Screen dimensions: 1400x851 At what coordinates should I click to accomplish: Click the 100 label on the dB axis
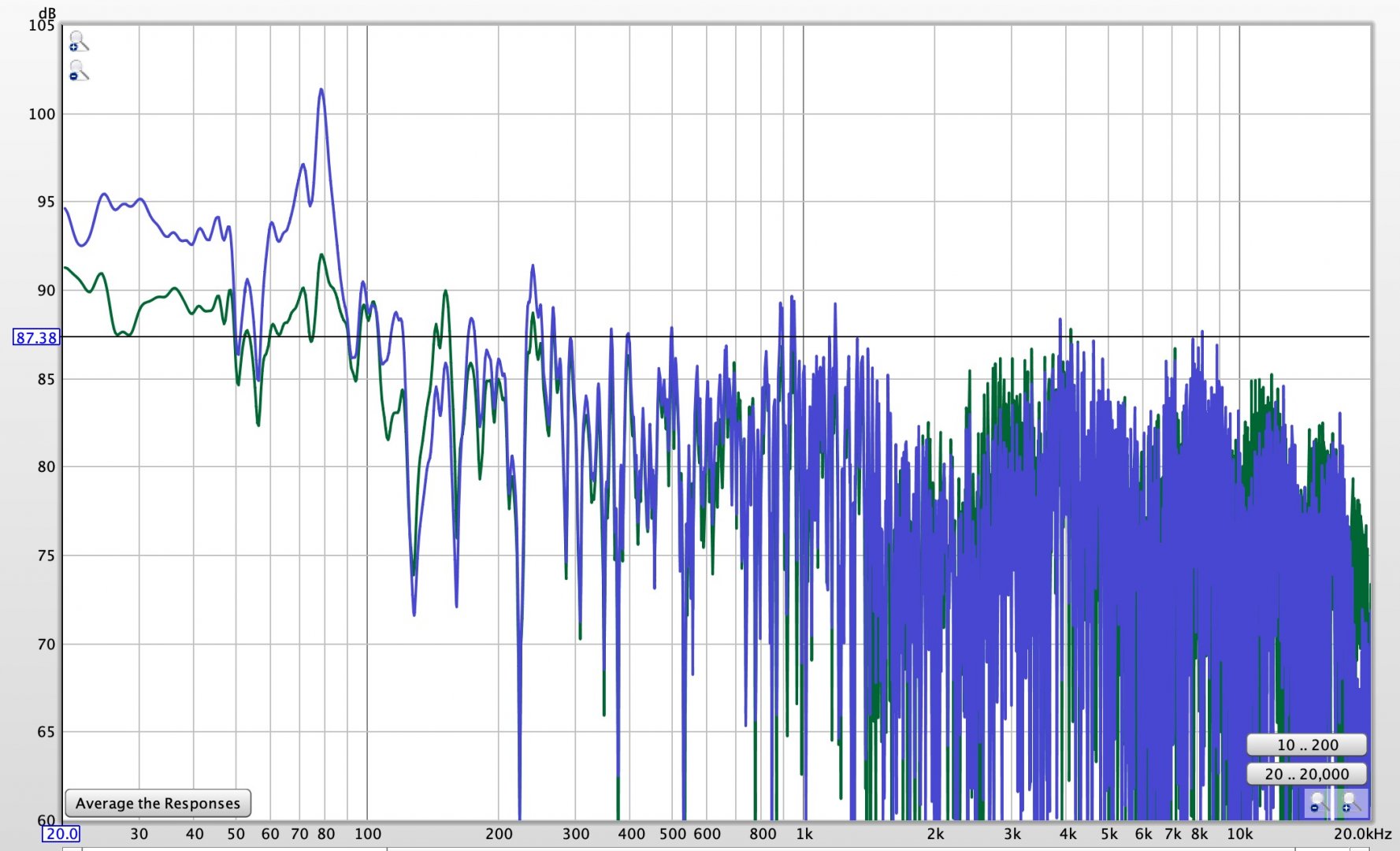42,113
